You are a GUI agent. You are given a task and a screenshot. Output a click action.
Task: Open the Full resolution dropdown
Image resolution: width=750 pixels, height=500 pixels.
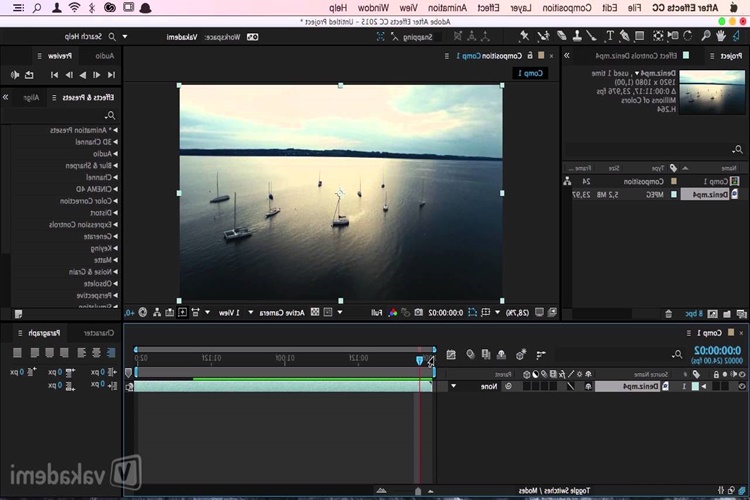tap(360, 312)
